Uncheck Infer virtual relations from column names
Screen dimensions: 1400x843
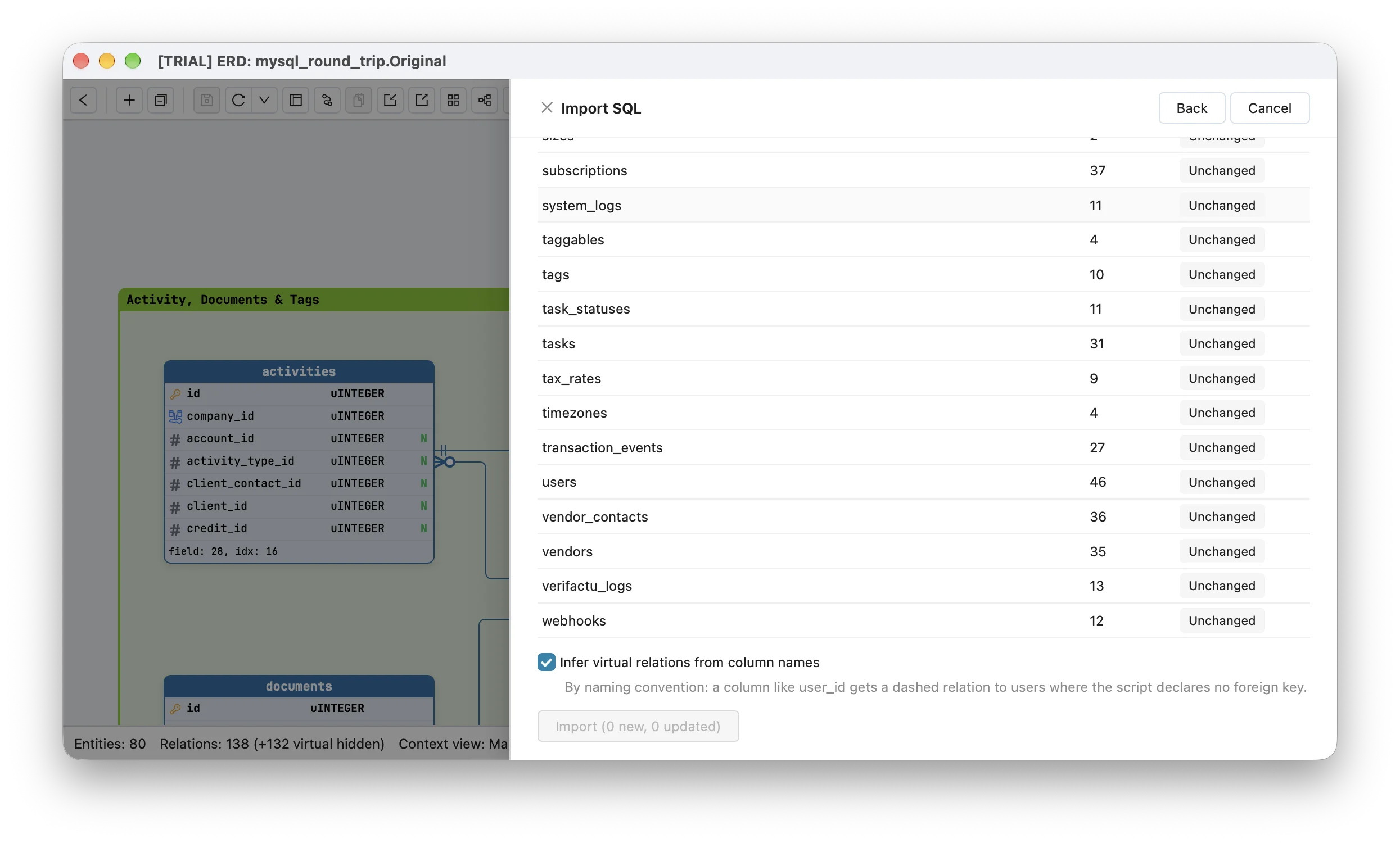[547, 662]
